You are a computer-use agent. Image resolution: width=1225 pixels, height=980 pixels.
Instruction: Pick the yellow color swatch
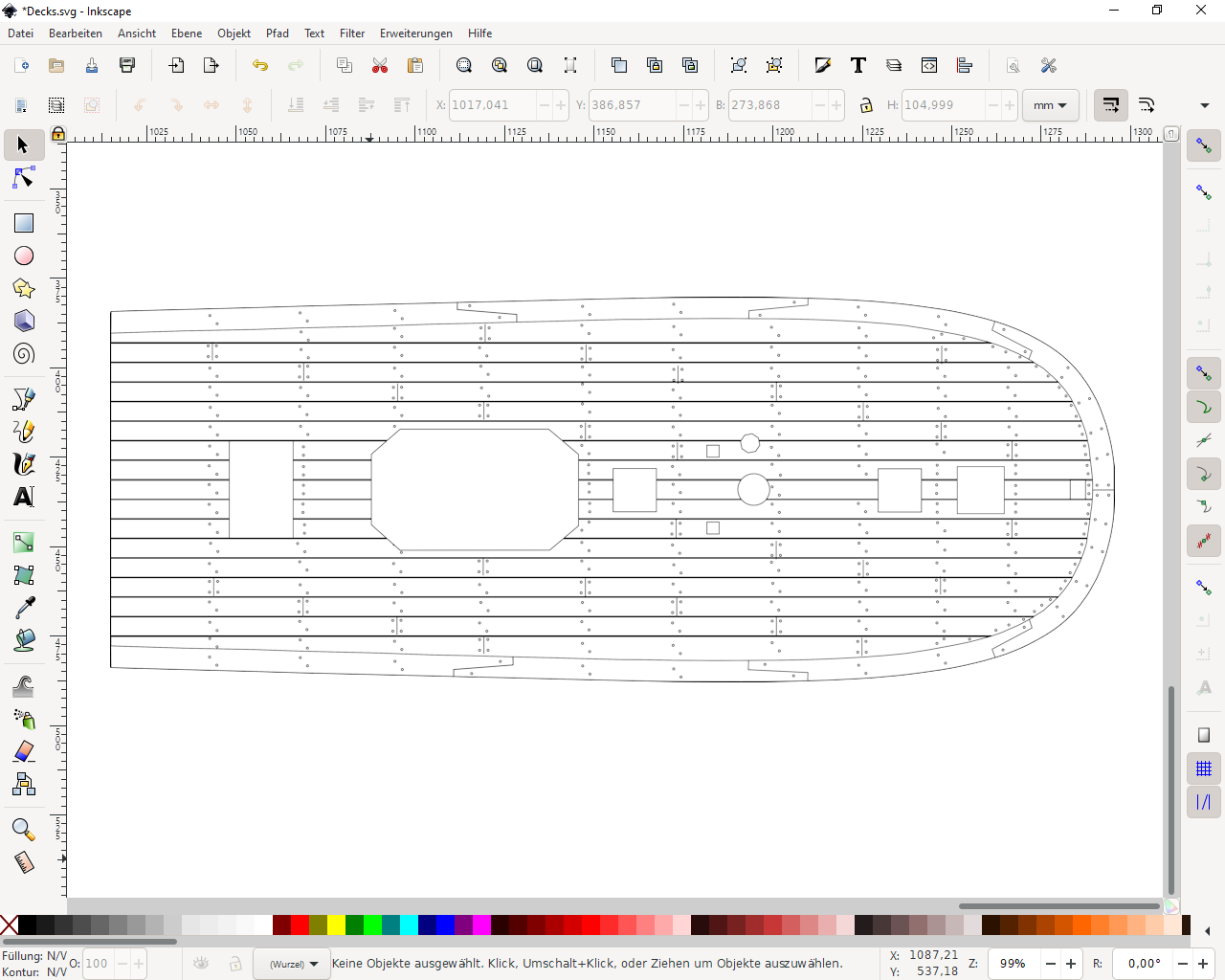point(336,925)
